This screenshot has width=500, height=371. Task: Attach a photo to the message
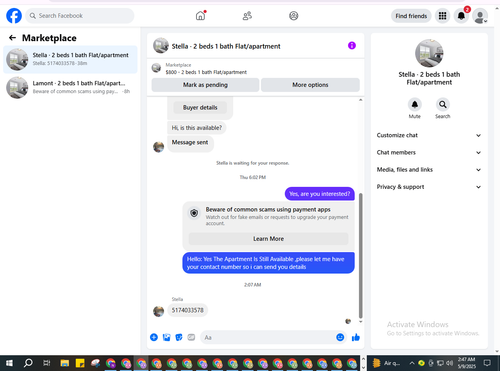coord(166,337)
